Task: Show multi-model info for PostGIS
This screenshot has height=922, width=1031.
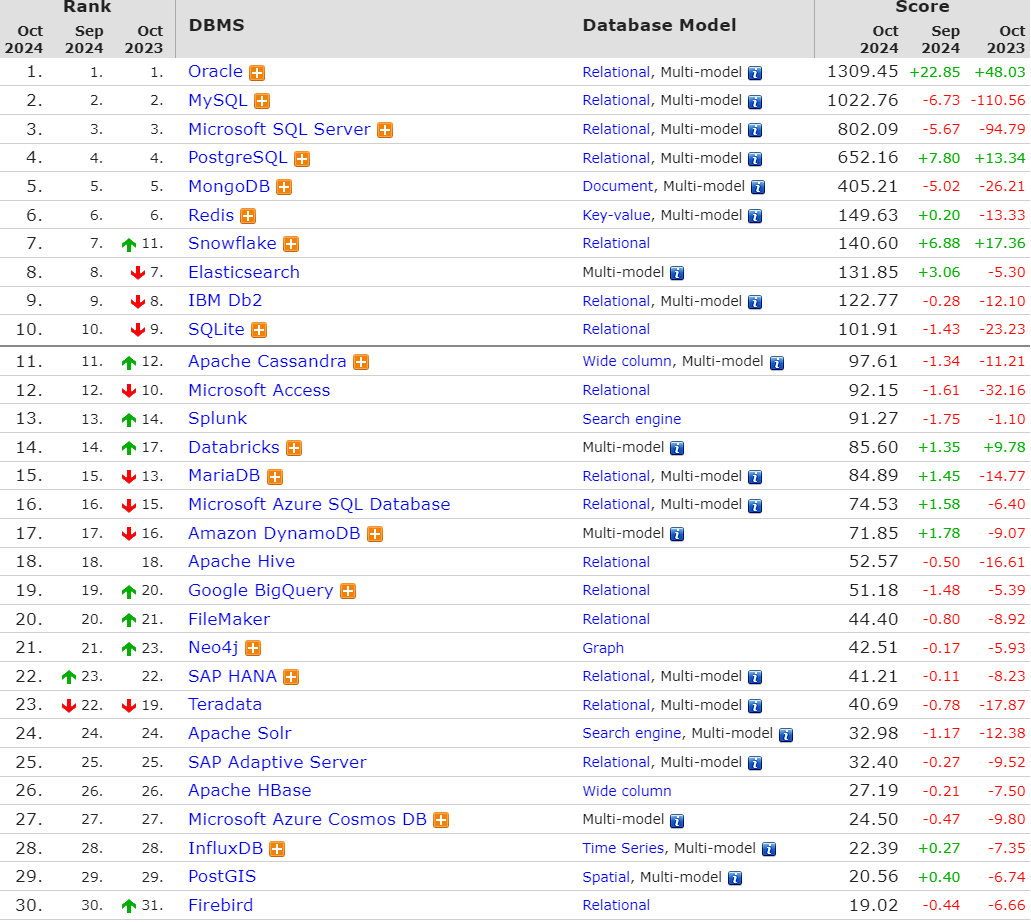Action: pyautogui.click(x=735, y=878)
